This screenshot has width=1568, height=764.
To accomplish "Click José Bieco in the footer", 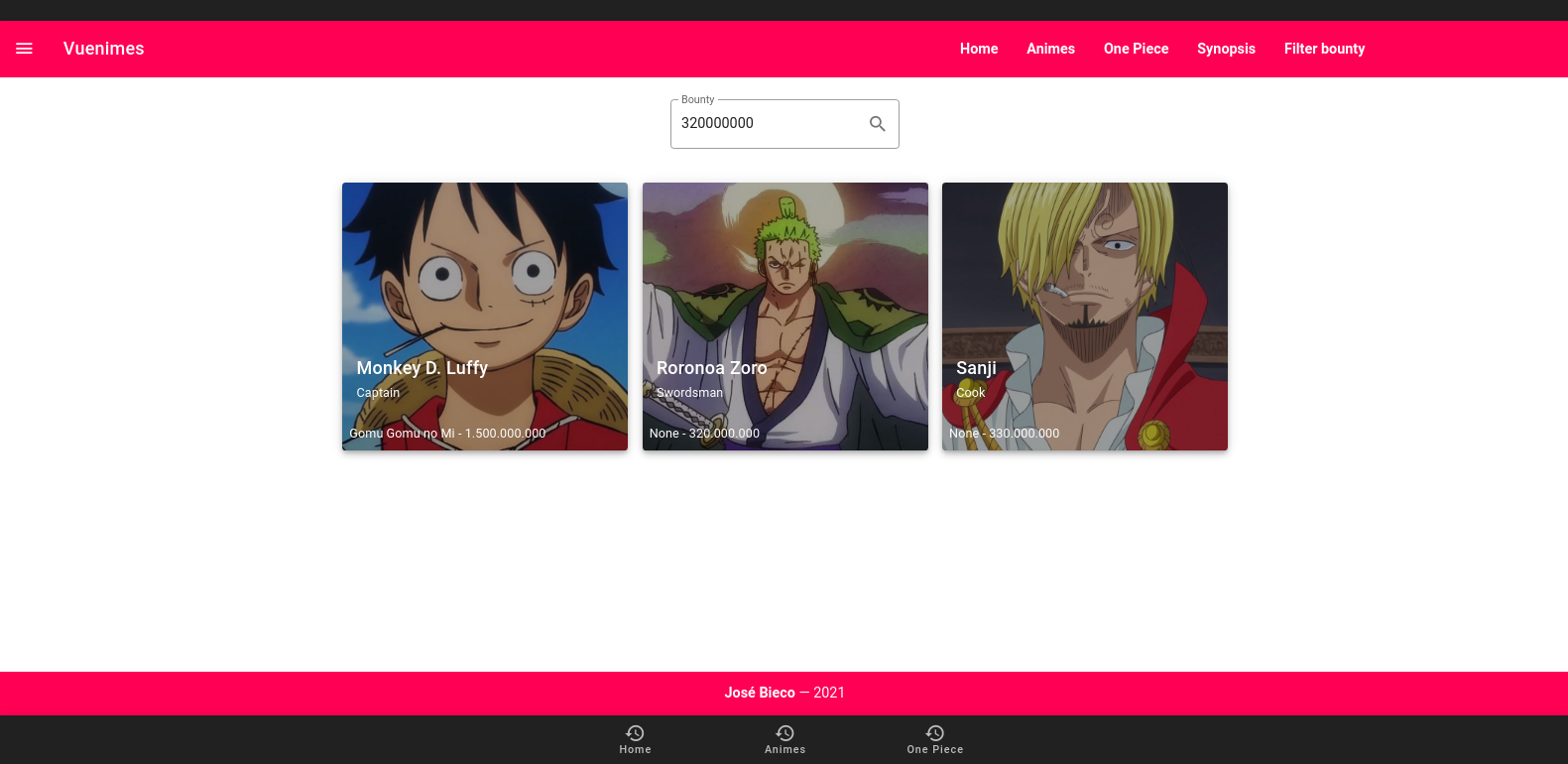I will coord(760,693).
